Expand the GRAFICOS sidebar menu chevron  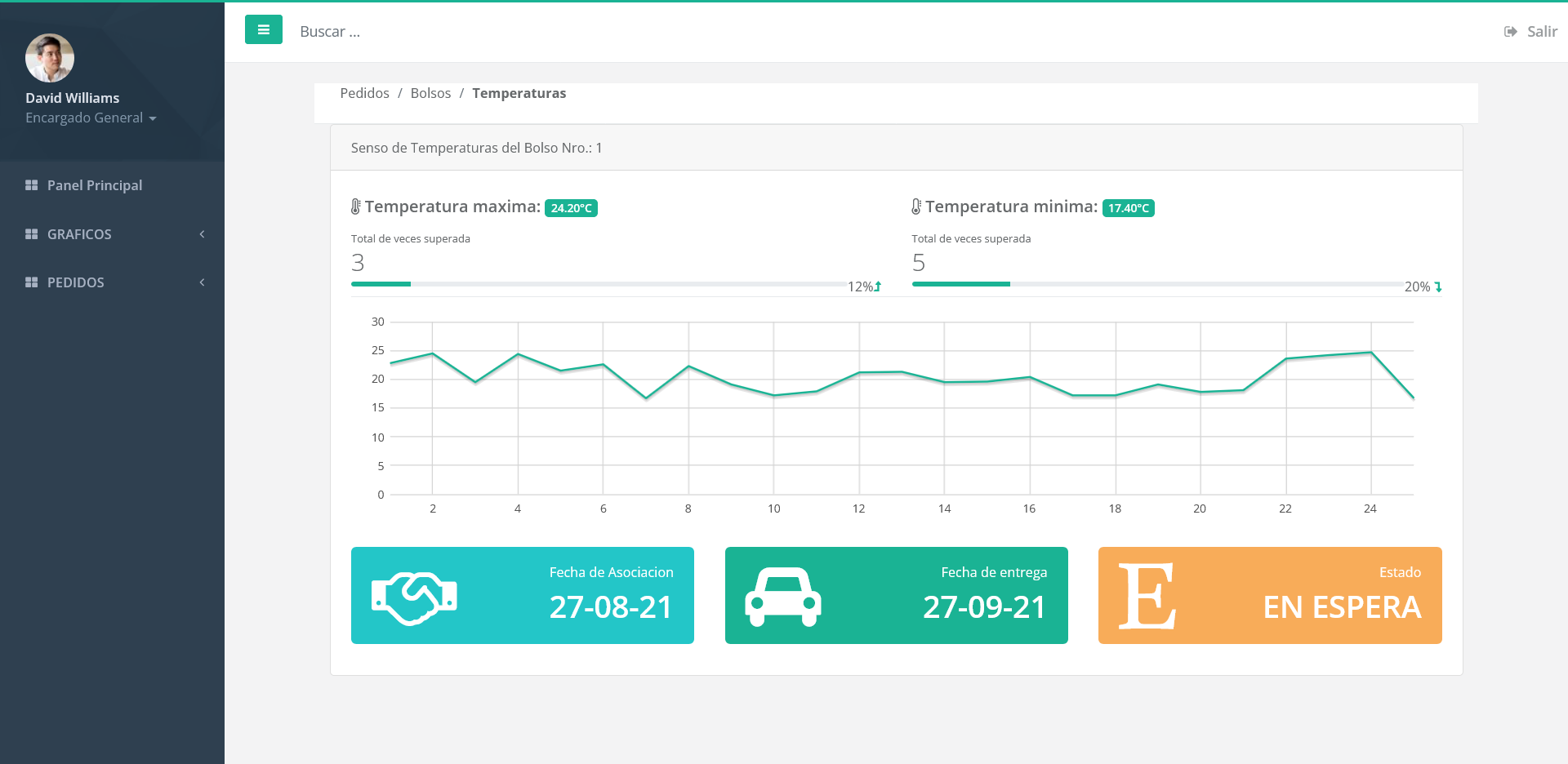202,234
